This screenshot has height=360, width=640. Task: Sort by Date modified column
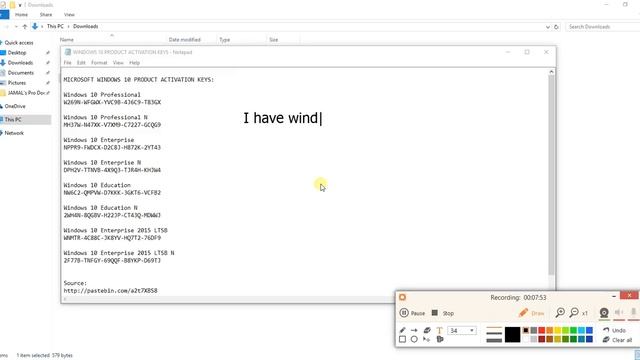click(x=184, y=40)
